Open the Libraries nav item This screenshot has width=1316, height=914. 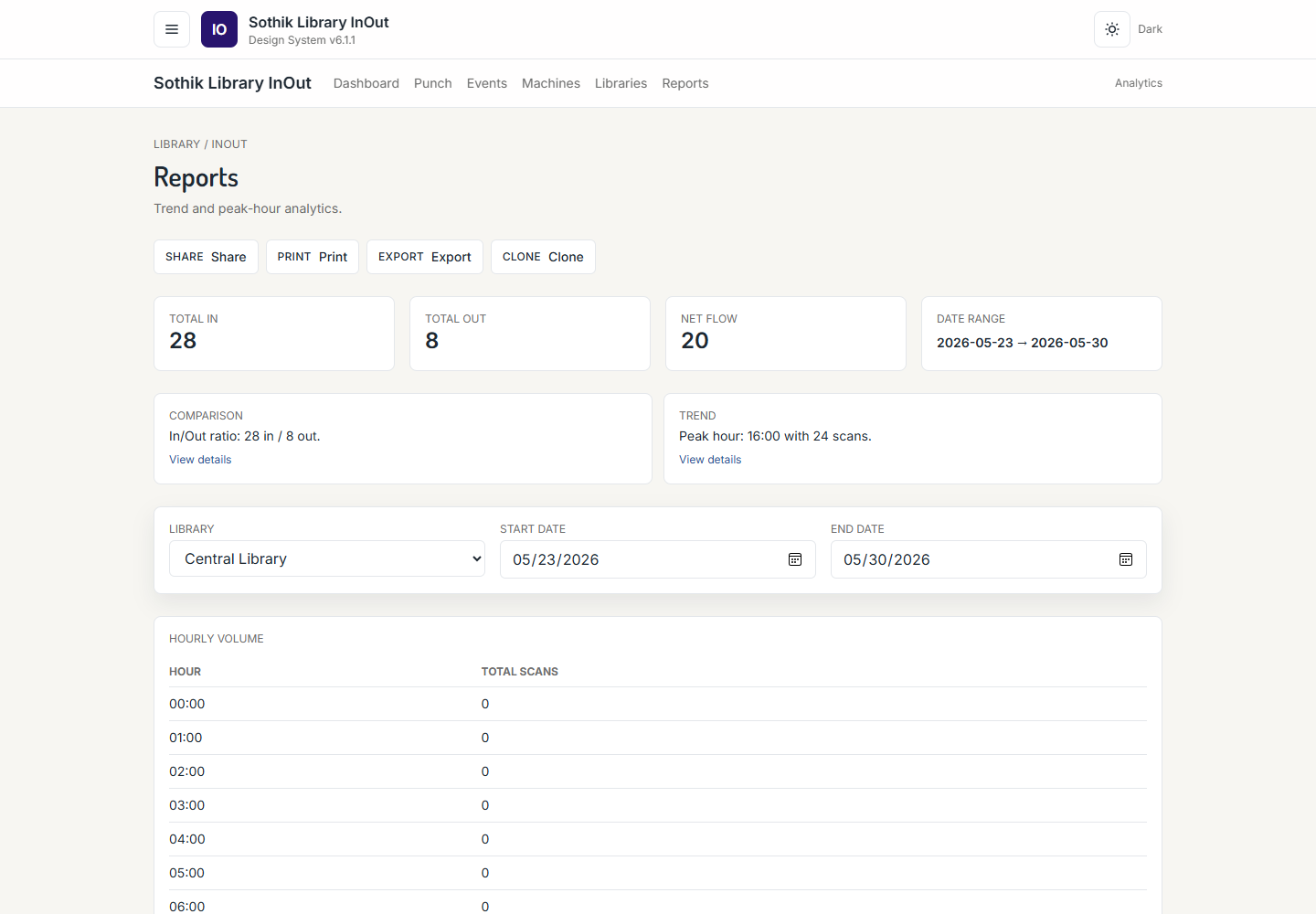click(621, 83)
